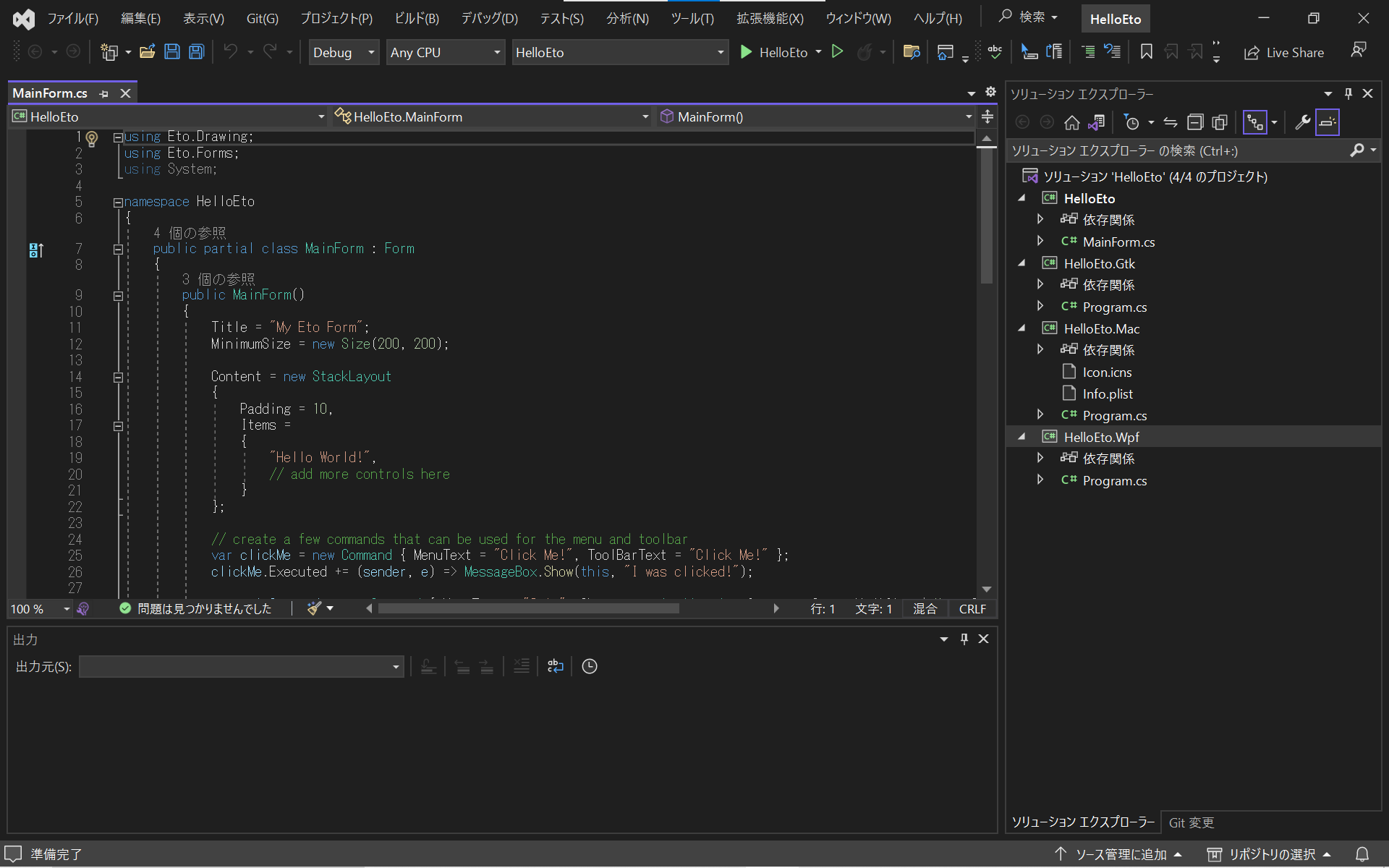Click the split editor icon above the scrollbar
1389x868 pixels.
987,116
